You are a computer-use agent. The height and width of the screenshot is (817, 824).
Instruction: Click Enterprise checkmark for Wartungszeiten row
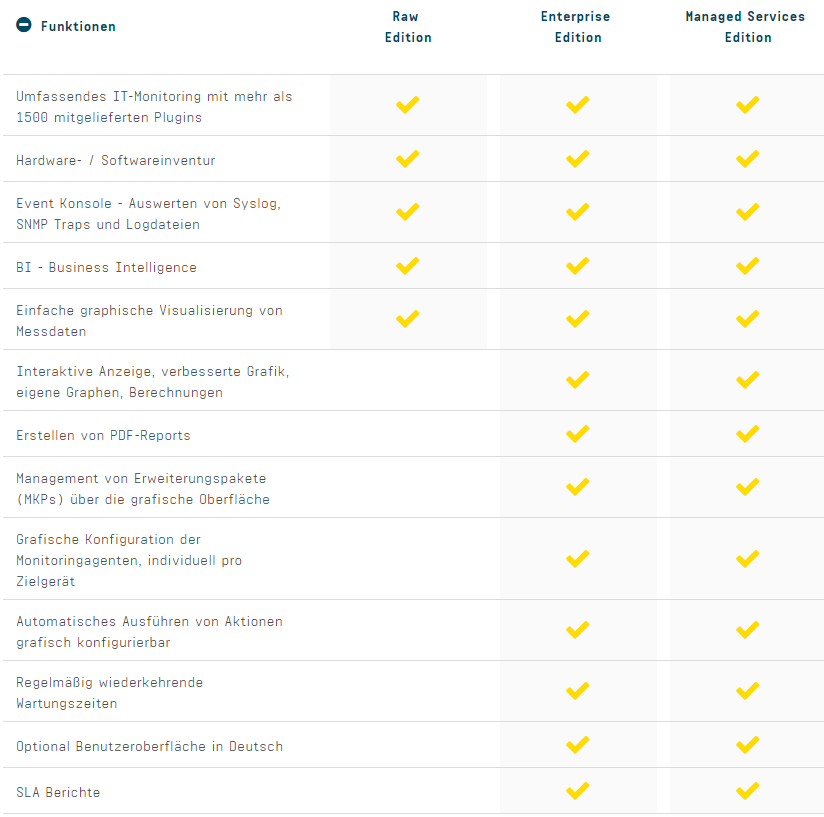(x=578, y=691)
